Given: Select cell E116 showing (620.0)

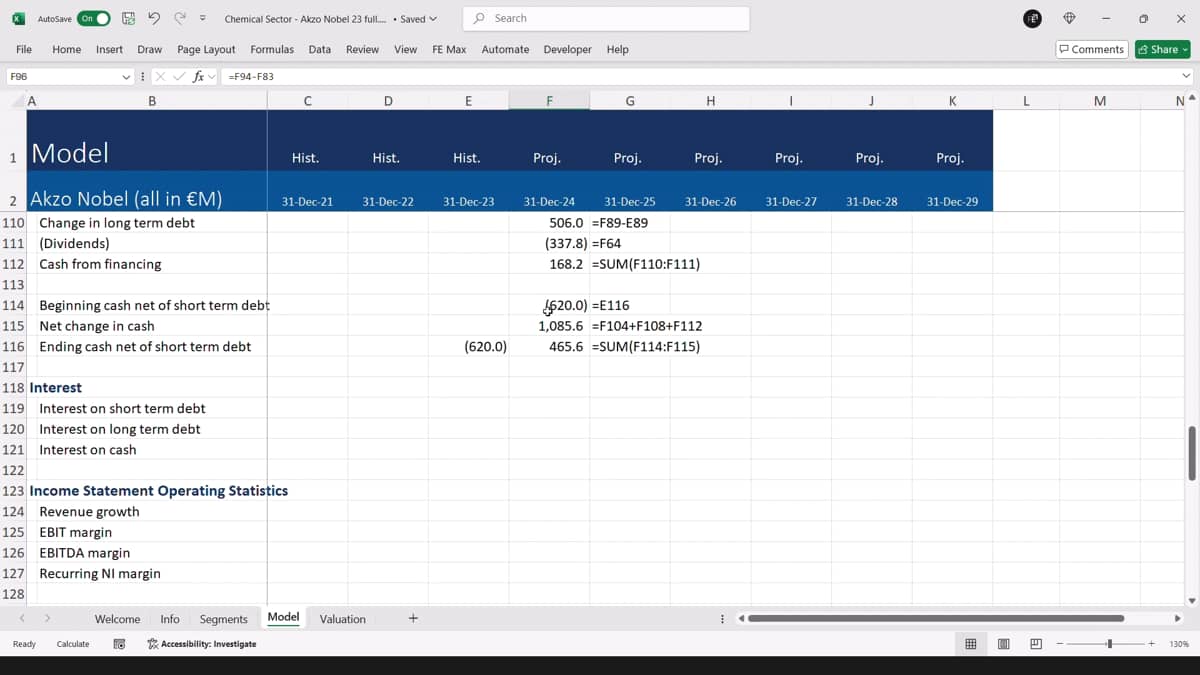Looking at the screenshot, I should click(x=468, y=346).
